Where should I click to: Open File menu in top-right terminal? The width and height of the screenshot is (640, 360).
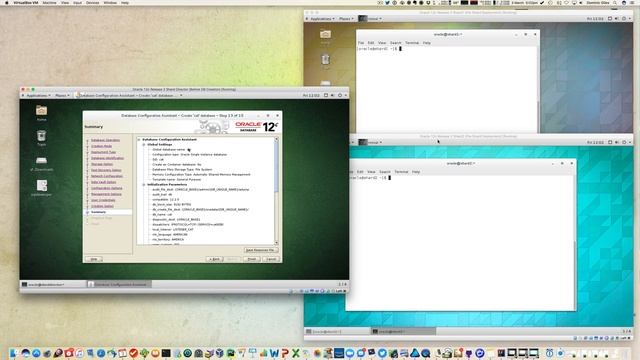coord(361,43)
